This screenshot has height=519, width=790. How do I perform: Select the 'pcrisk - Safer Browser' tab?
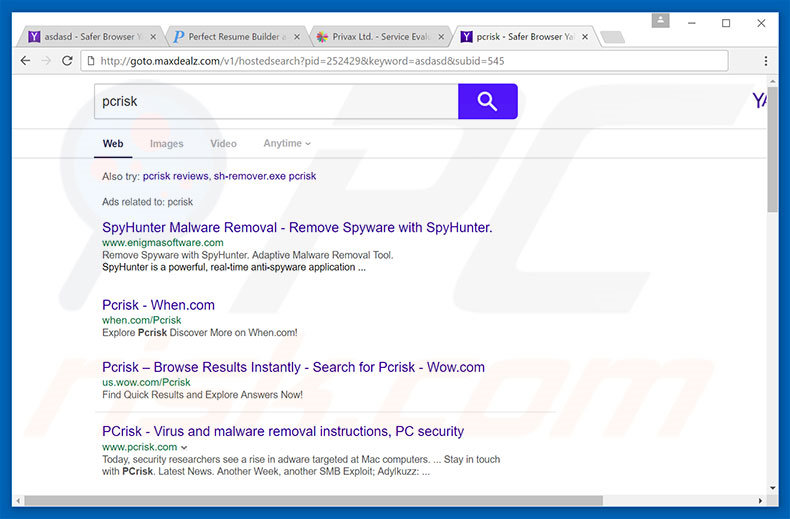click(524, 37)
